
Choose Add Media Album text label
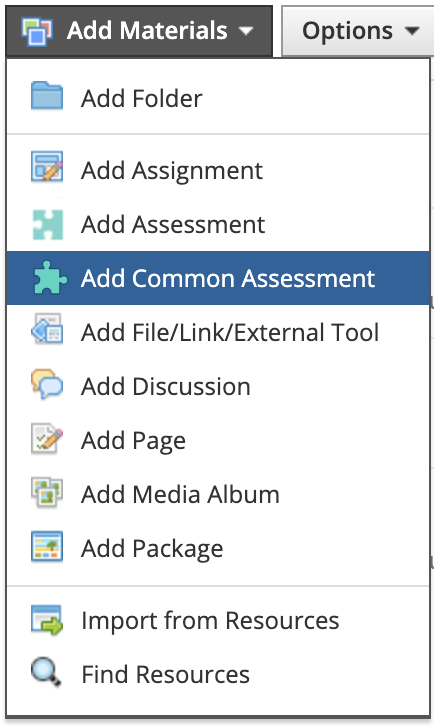click(180, 494)
